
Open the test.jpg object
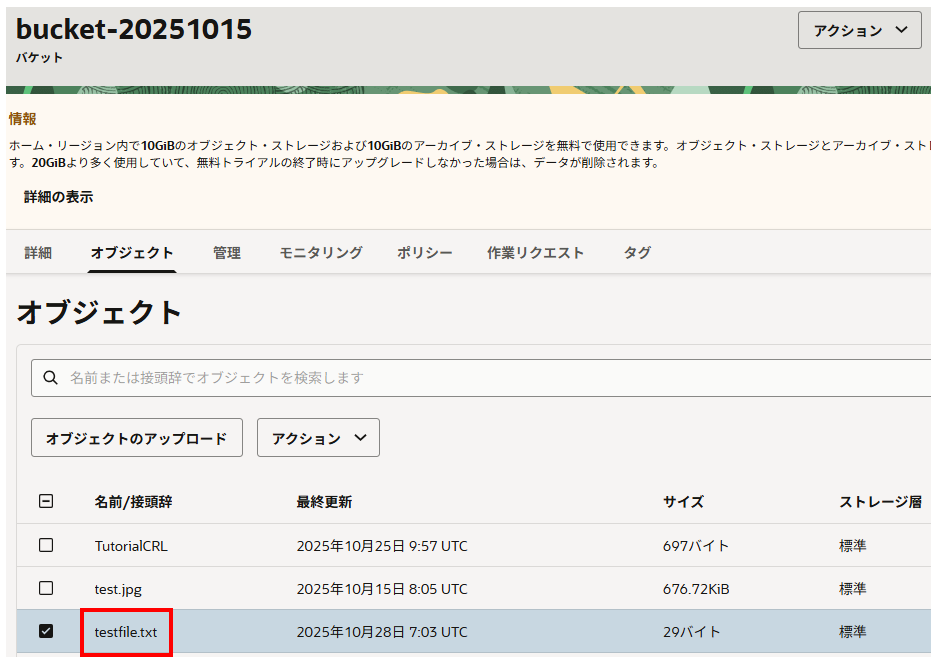coord(118,589)
